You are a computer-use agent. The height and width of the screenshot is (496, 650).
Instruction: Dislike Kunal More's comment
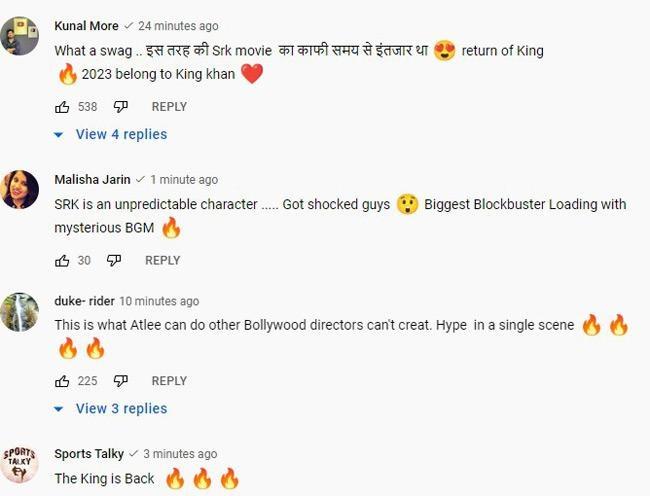coord(120,106)
